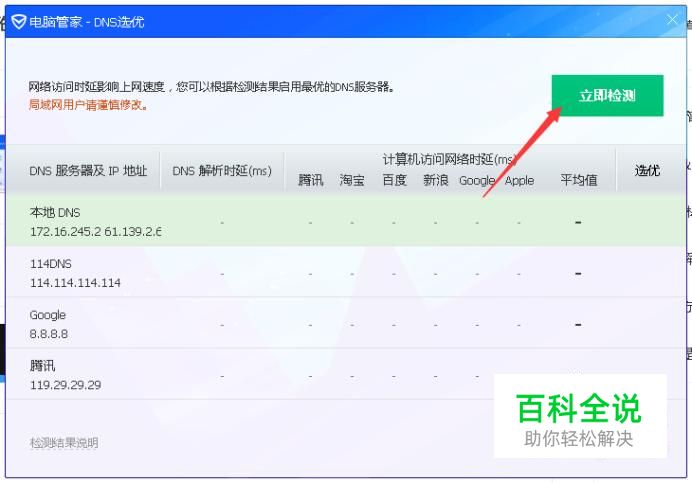Click the 局域网用户请谨慎修改 warning text
This screenshot has height=483, width=692.
click(88, 105)
